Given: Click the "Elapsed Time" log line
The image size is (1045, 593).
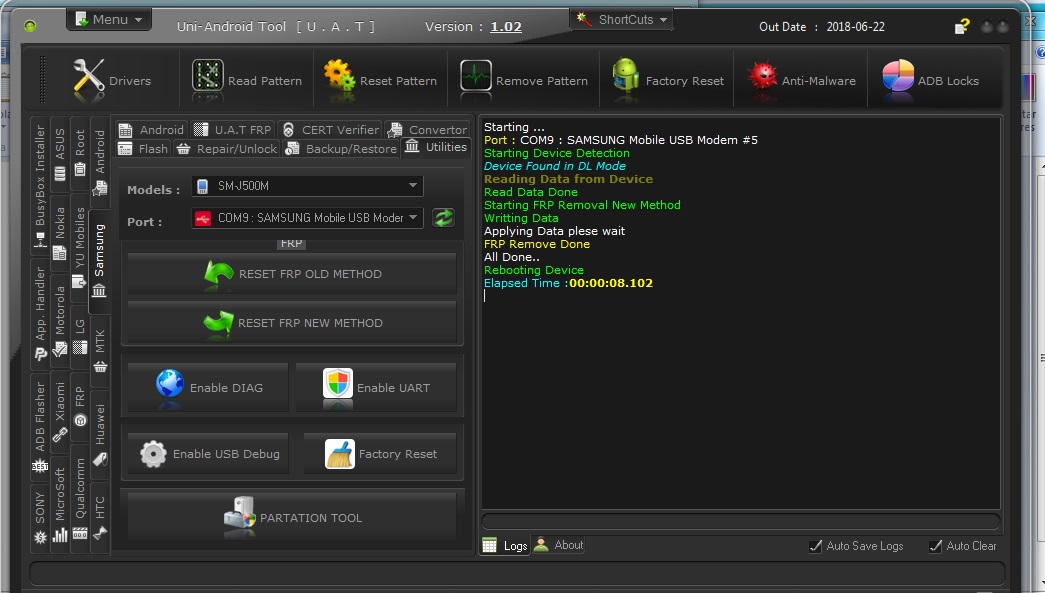Looking at the screenshot, I should [568, 283].
